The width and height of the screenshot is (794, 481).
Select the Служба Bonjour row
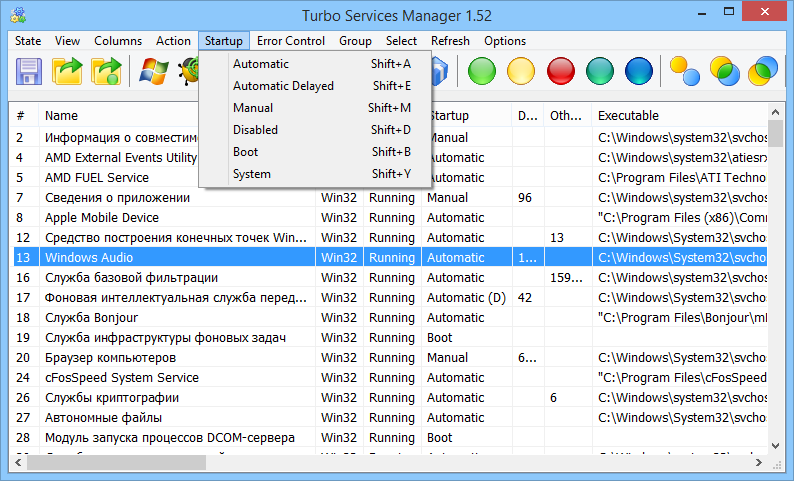tap(389, 317)
